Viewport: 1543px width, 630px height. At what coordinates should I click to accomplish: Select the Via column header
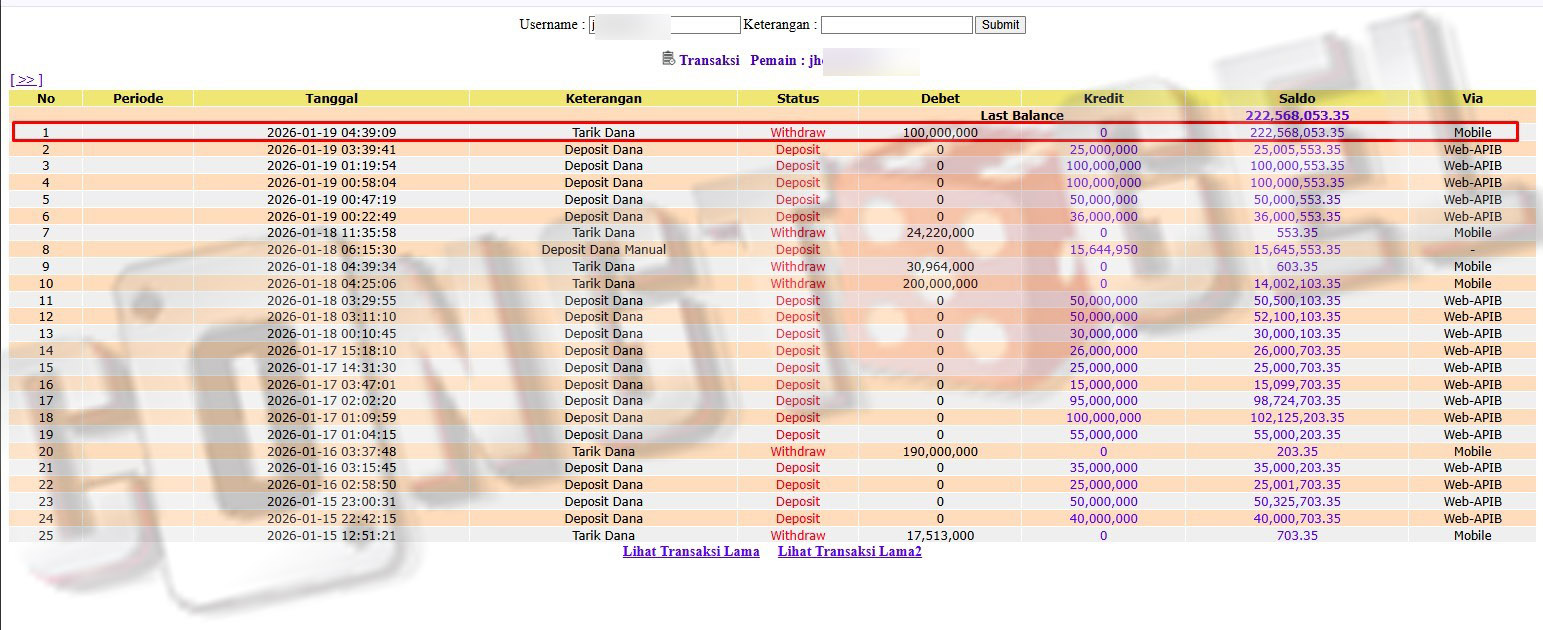point(1471,98)
